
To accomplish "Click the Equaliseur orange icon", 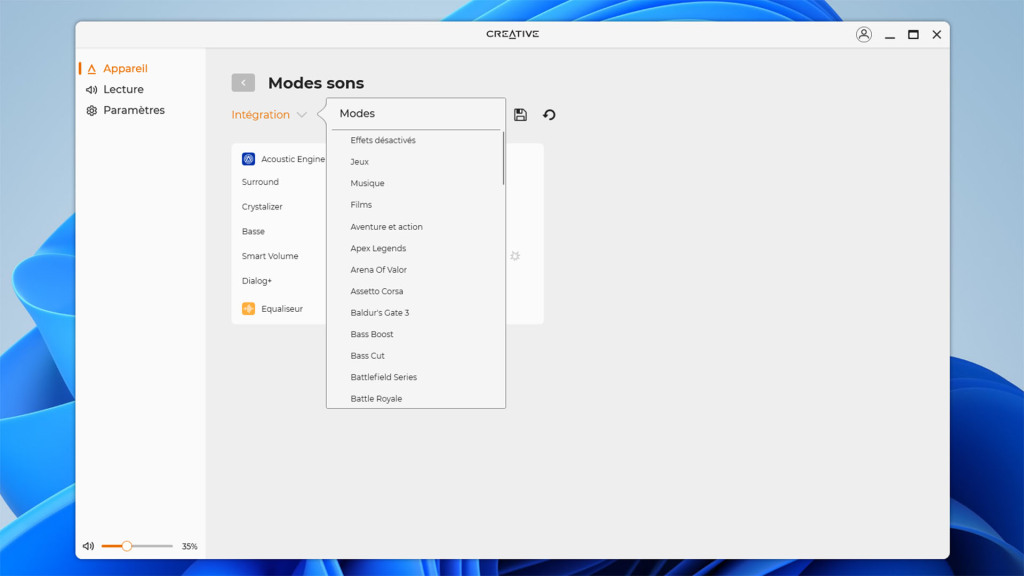I will 248,308.
